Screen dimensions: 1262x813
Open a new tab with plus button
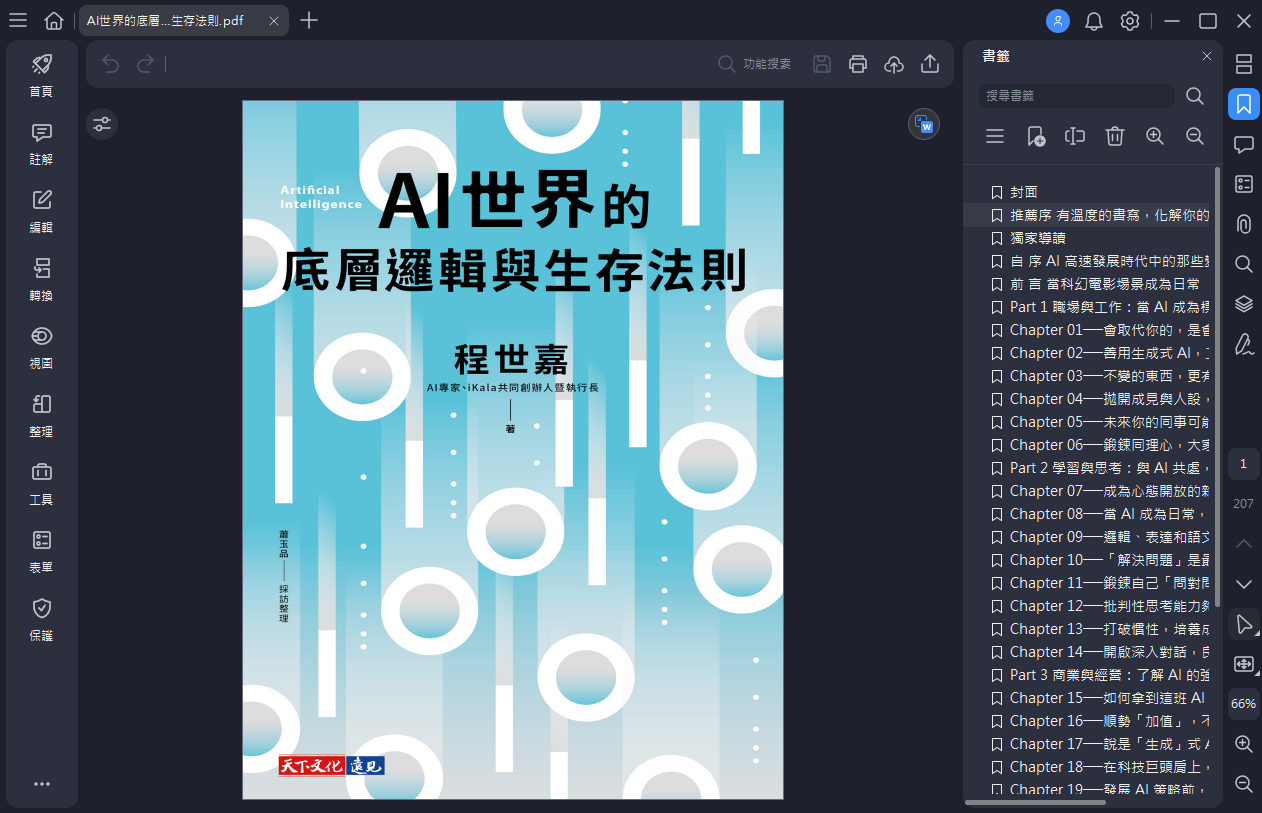click(x=309, y=20)
